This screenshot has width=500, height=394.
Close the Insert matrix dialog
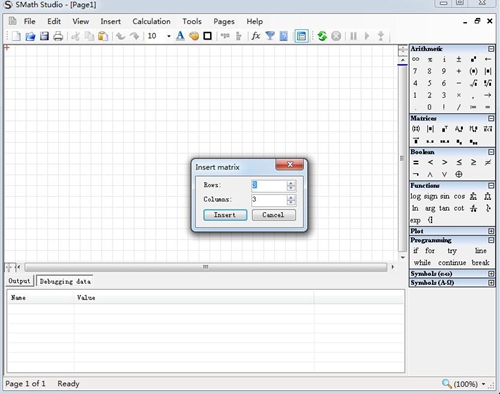[x=290, y=164]
